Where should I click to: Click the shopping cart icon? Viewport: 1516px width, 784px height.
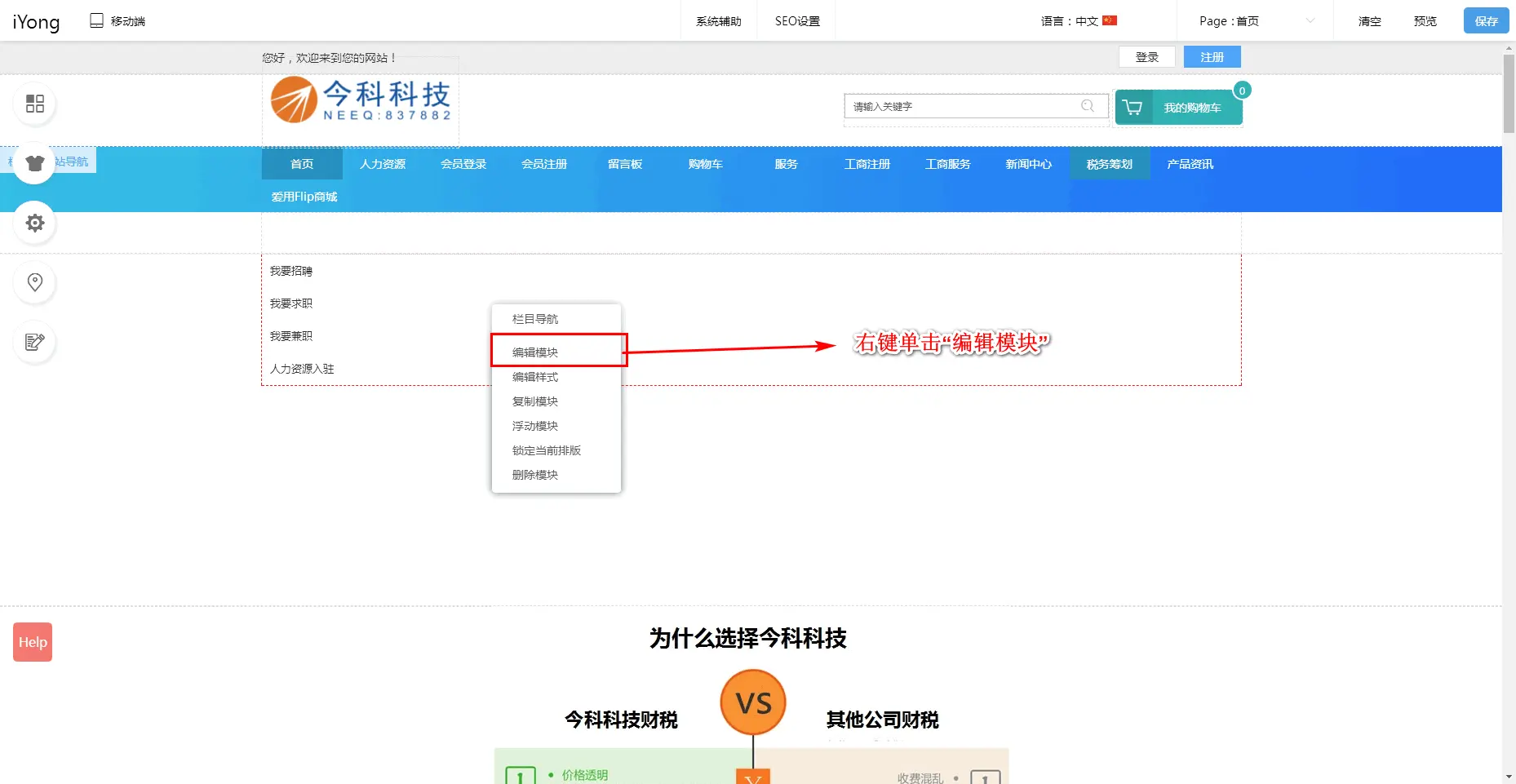click(1133, 108)
